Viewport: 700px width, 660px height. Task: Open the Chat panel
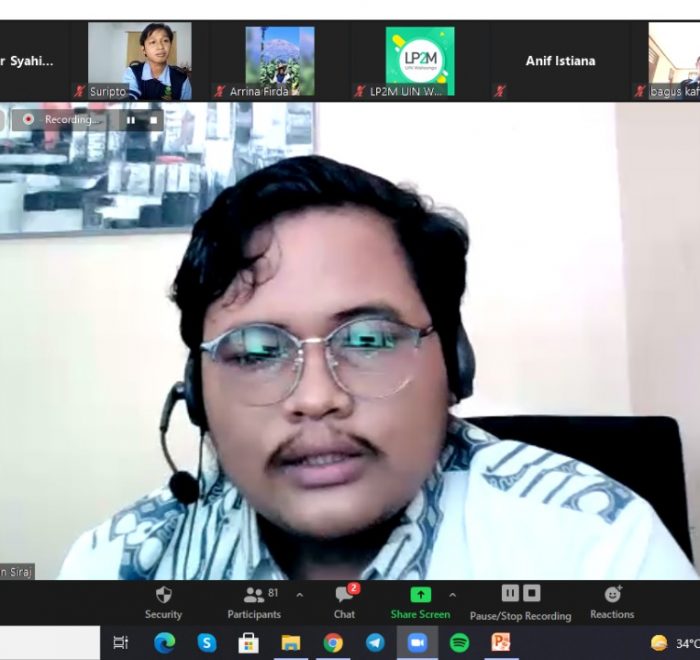344,602
